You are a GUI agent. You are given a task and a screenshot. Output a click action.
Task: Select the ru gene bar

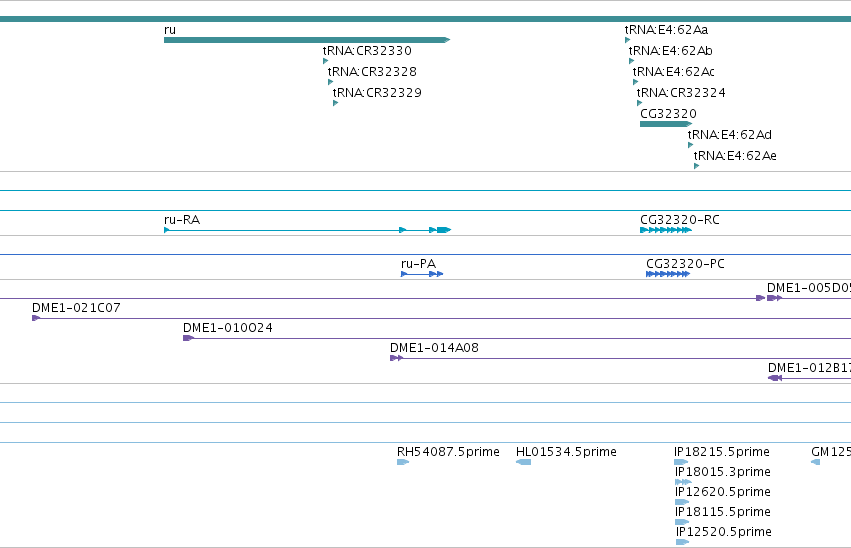pyautogui.click(x=307, y=40)
